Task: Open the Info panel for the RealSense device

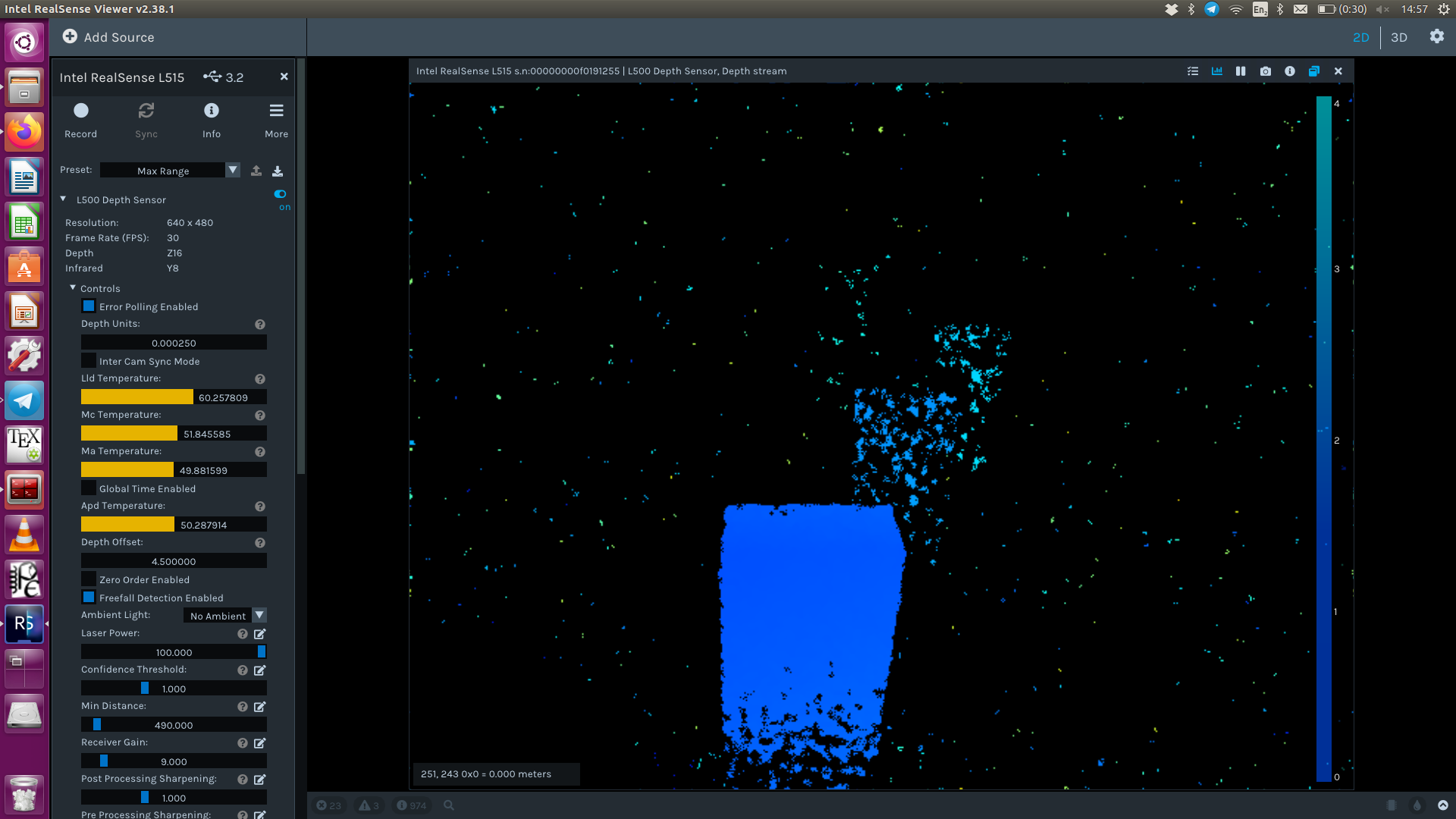Action: tap(211, 119)
